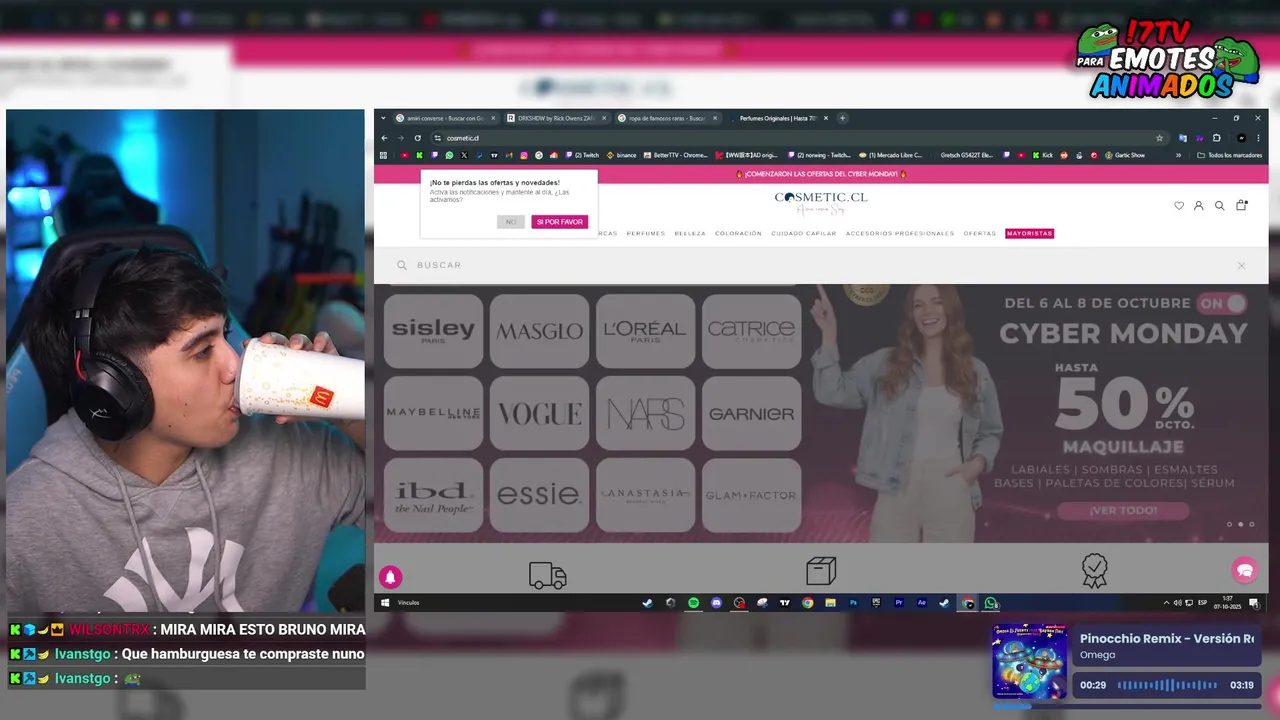This screenshot has height=720, width=1280.
Task: Select the NARS brand tile
Action: 645,413
